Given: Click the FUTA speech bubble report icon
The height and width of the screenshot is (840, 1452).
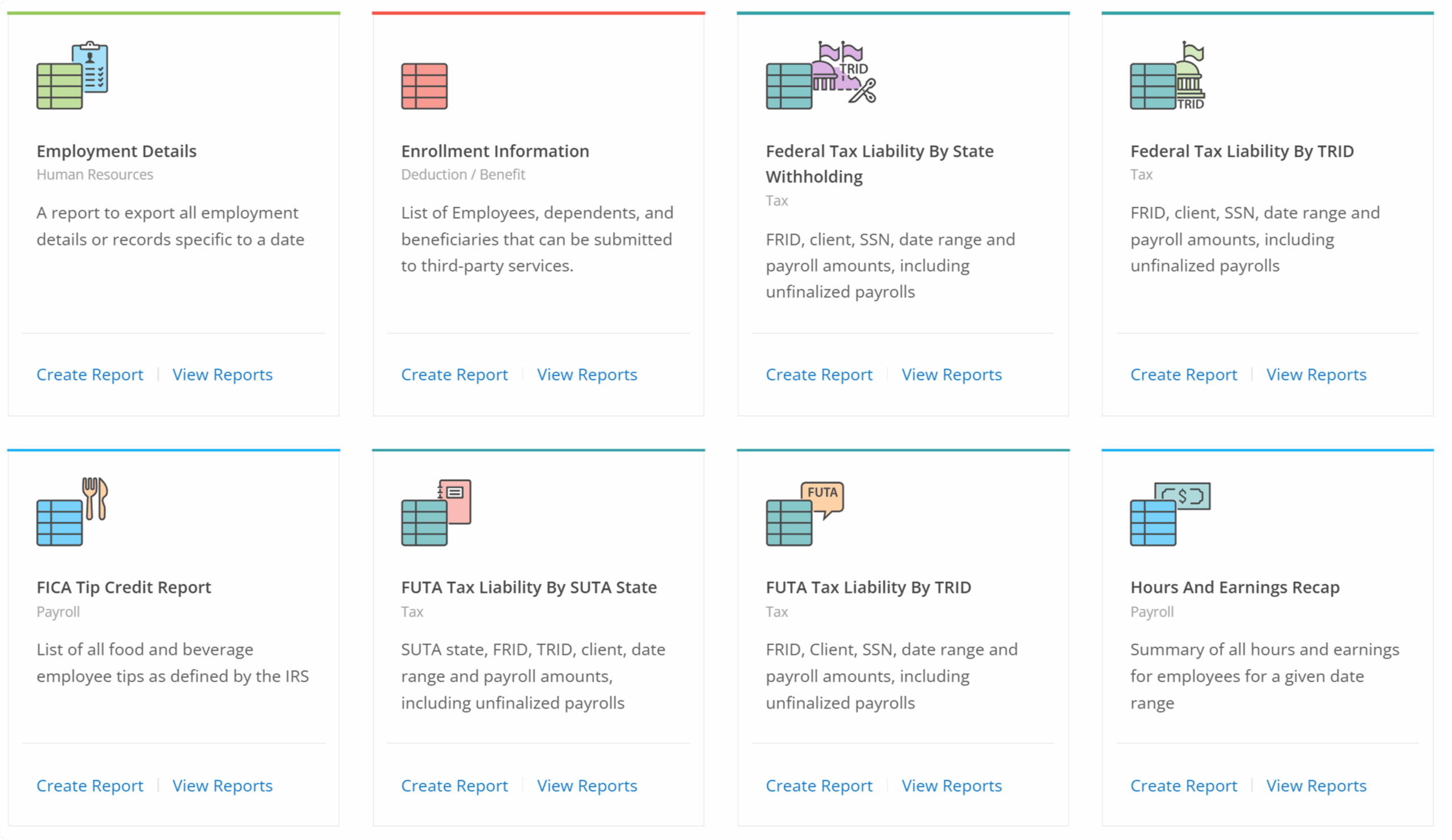Looking at the screenshot, I should pos(804,513).
